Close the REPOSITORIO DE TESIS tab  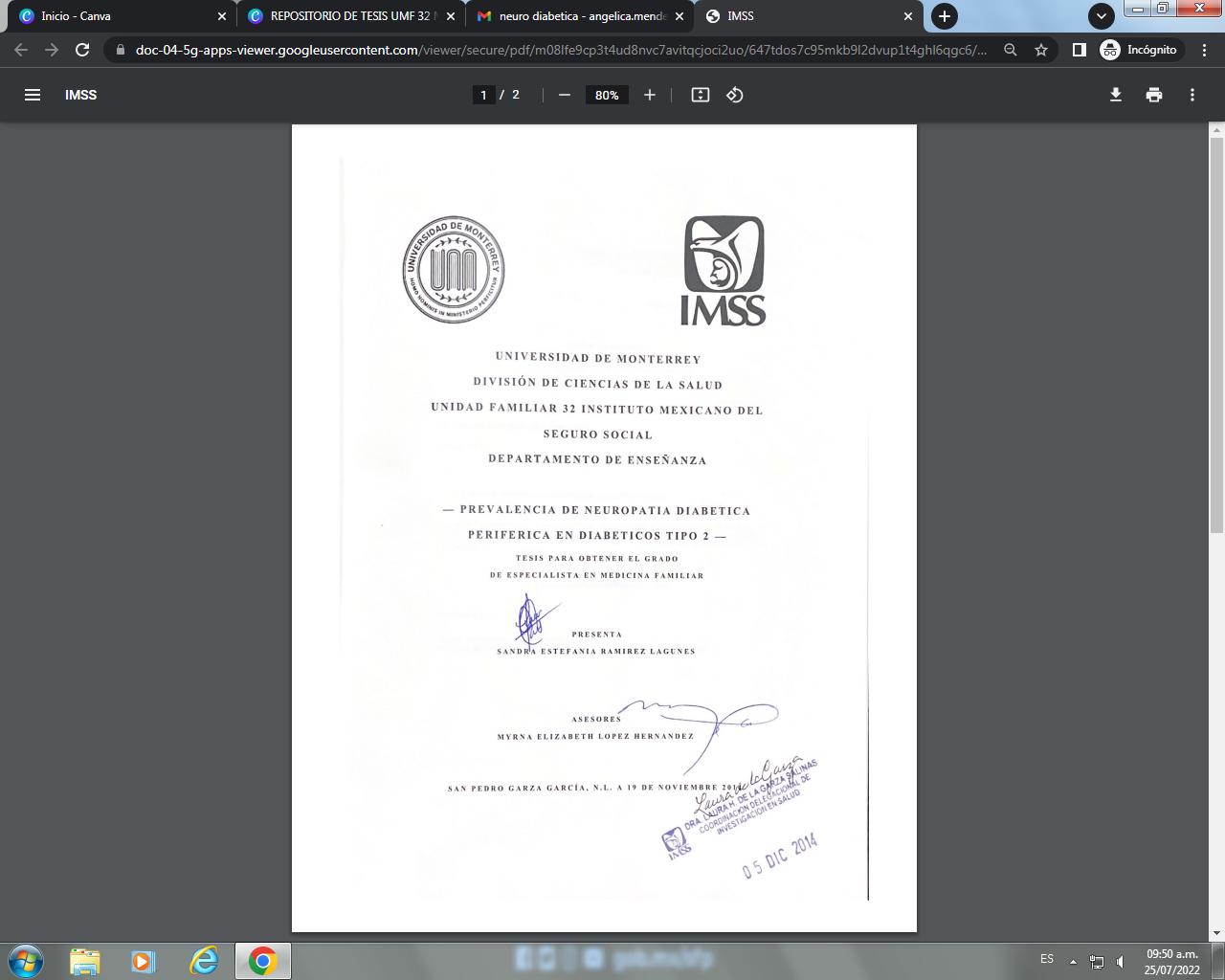point(451,16)
